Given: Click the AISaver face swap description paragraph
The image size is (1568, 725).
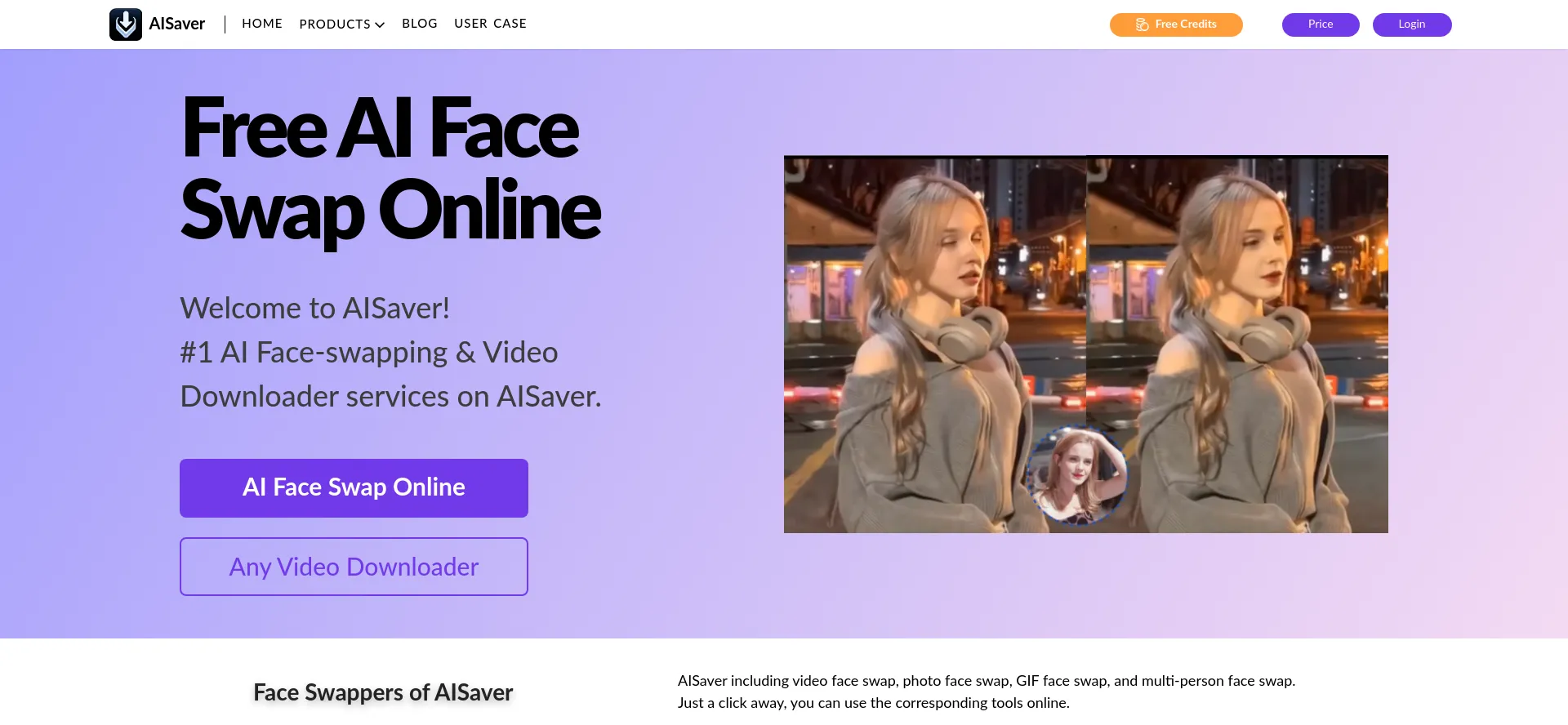Looking at the screenshot, I should (986, 692).
